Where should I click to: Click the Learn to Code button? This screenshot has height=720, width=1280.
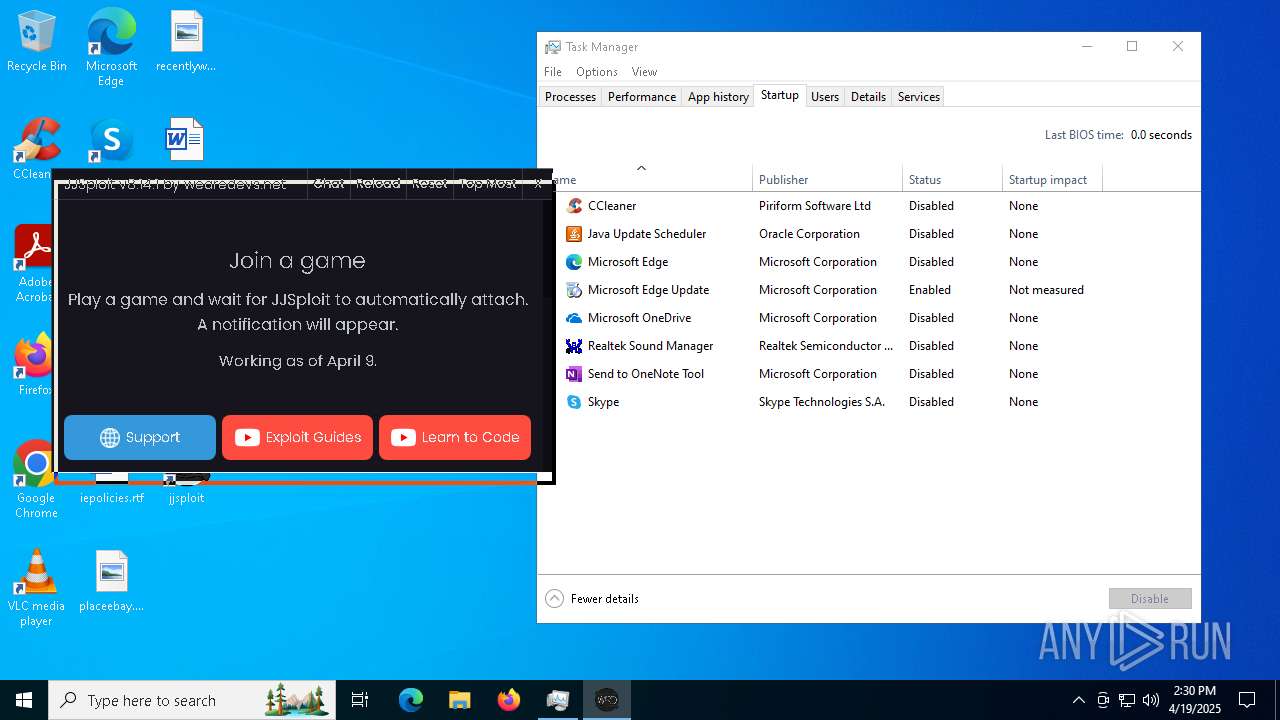click(455, 437)
